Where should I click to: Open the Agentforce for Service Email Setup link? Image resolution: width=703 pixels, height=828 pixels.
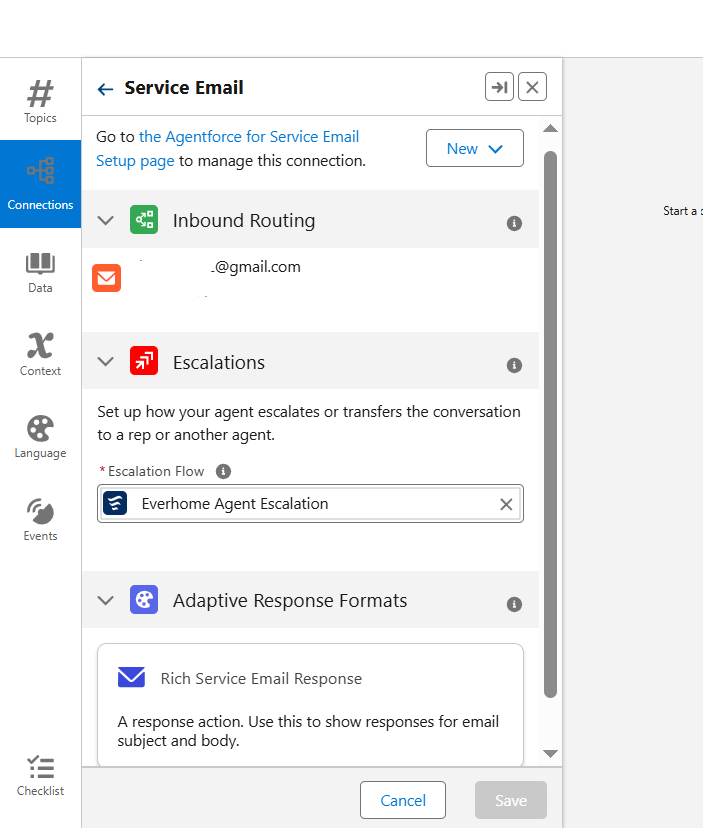[x=248, y=137]
